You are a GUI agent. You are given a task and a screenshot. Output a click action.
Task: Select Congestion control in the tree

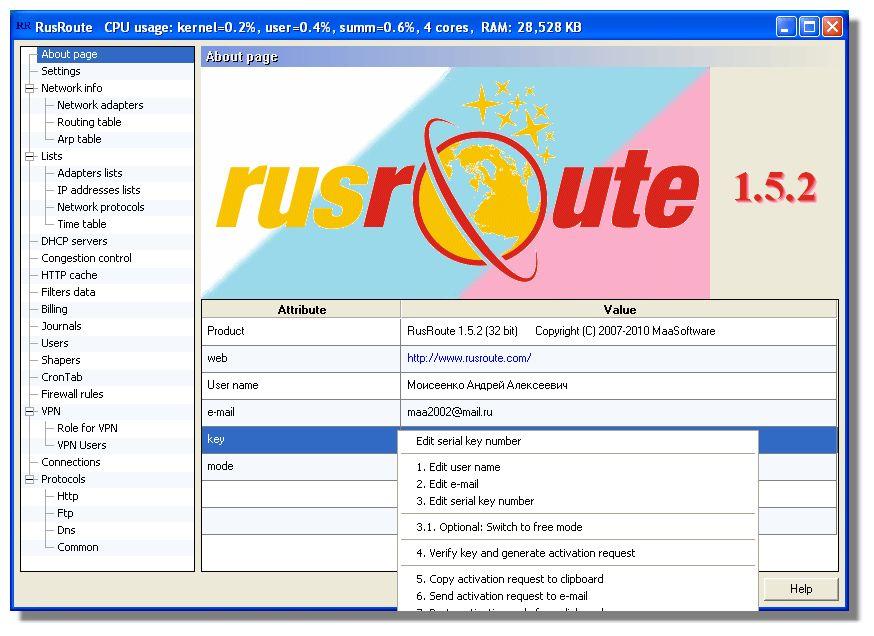[86, 258]
